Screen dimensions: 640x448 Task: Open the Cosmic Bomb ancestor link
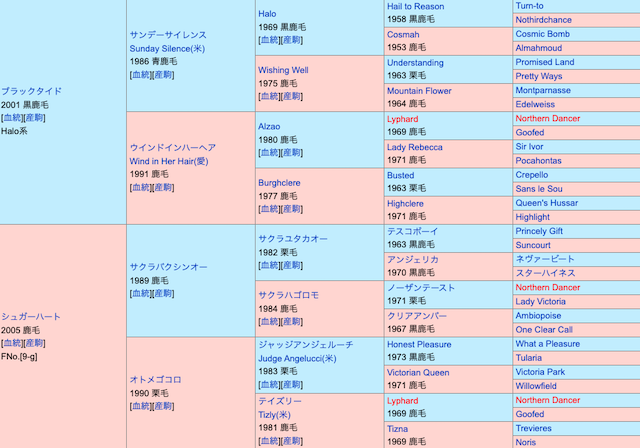pyautogui.click(x=542, y=34)
